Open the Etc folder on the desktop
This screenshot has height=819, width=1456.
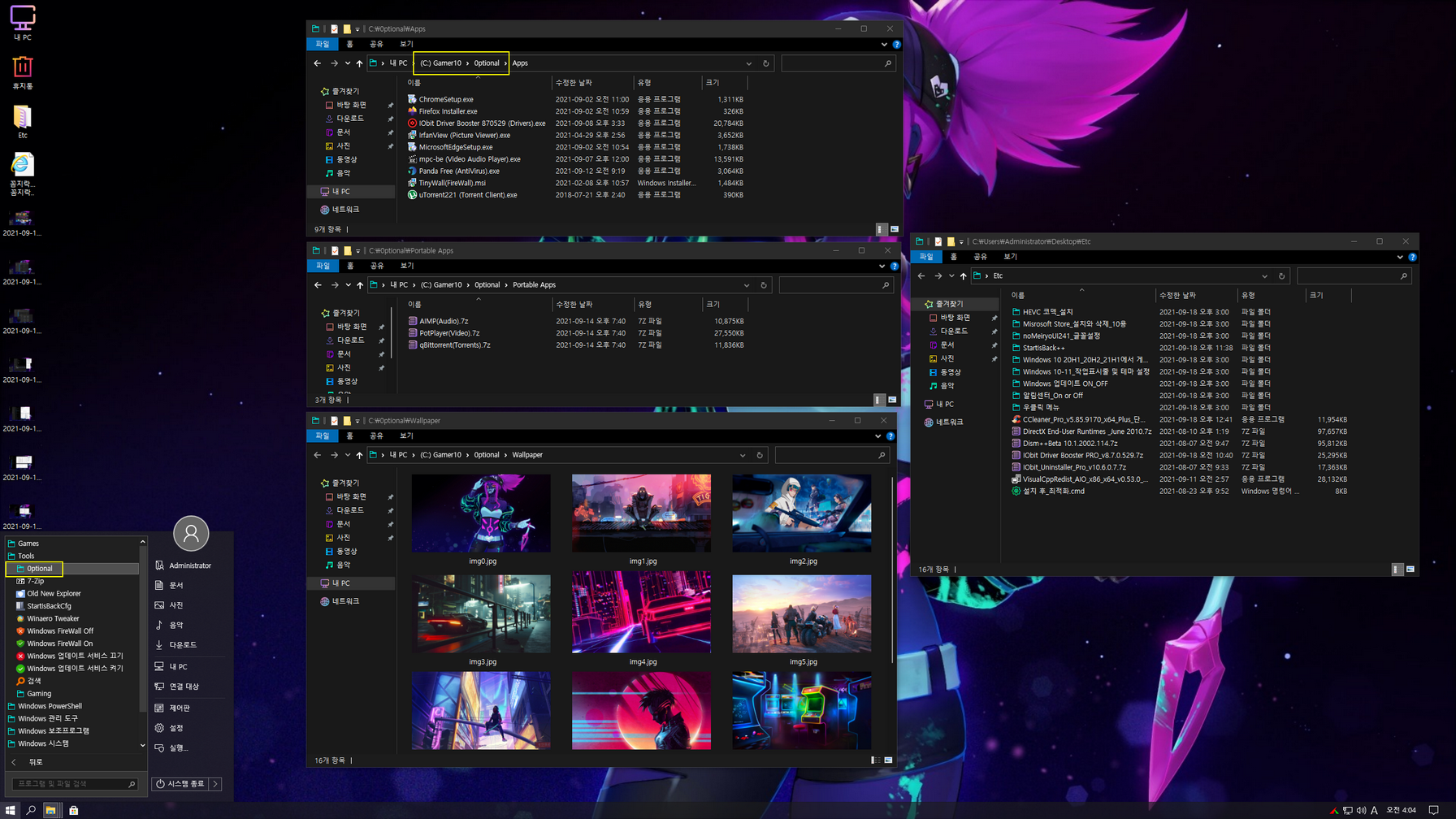click(x=22, y=122)
